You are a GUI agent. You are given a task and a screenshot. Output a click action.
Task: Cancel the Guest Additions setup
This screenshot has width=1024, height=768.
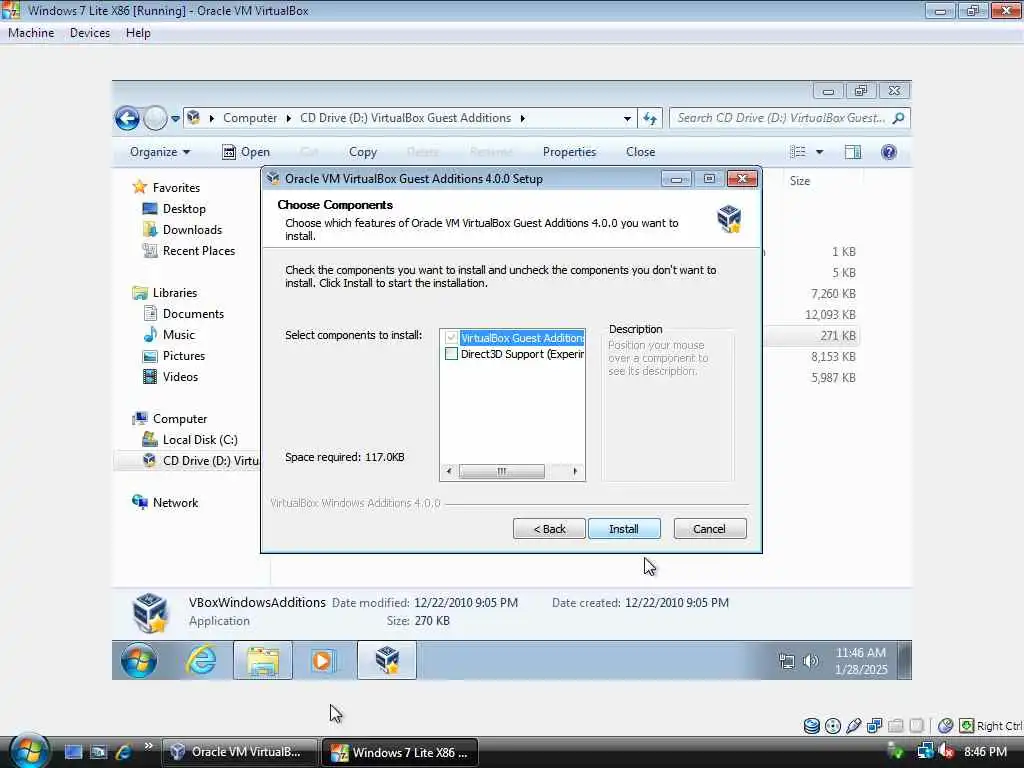[x=709, y=528]
